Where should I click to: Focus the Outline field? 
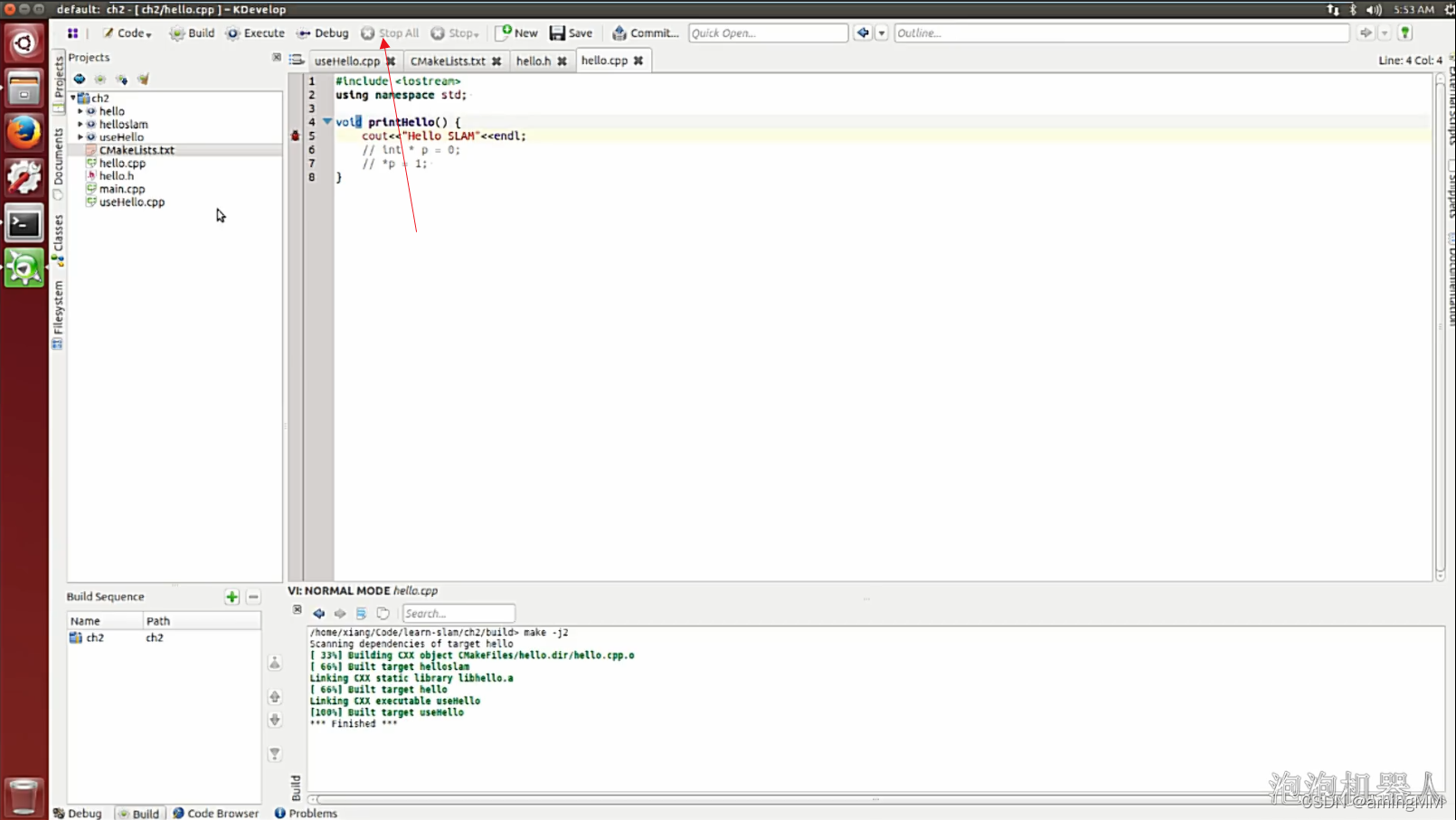[x=1121, y=33]
